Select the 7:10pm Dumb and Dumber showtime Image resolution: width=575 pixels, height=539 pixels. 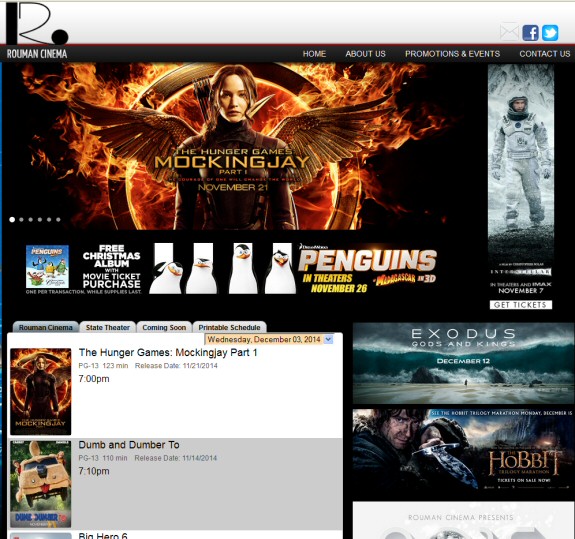pos(94,471)
